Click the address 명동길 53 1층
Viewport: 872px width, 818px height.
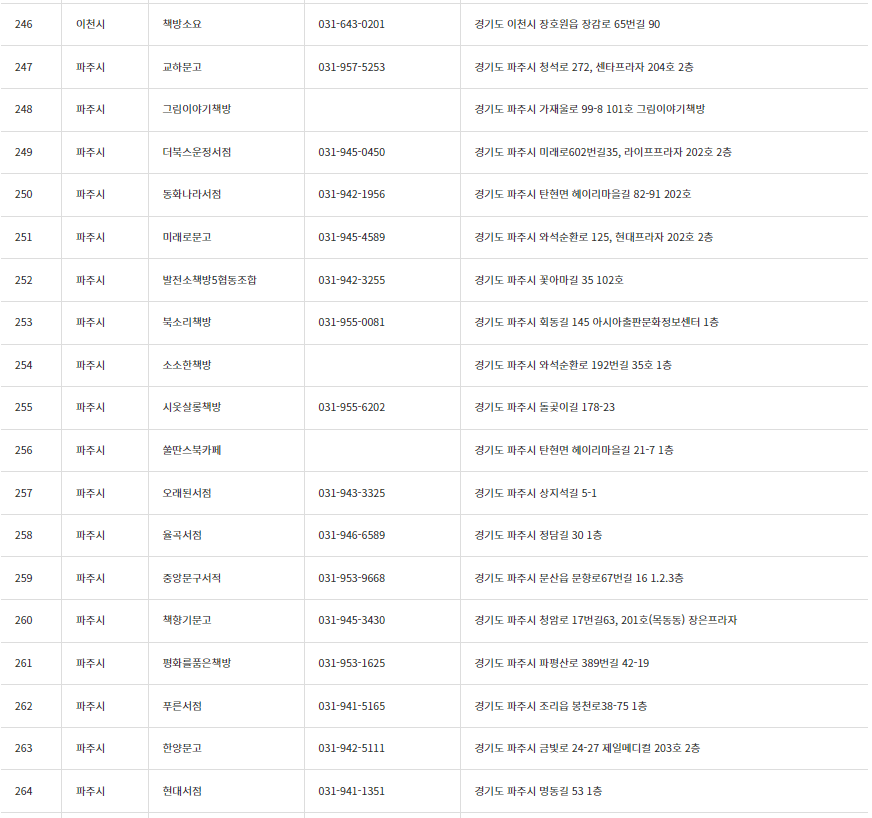(538, 791)
